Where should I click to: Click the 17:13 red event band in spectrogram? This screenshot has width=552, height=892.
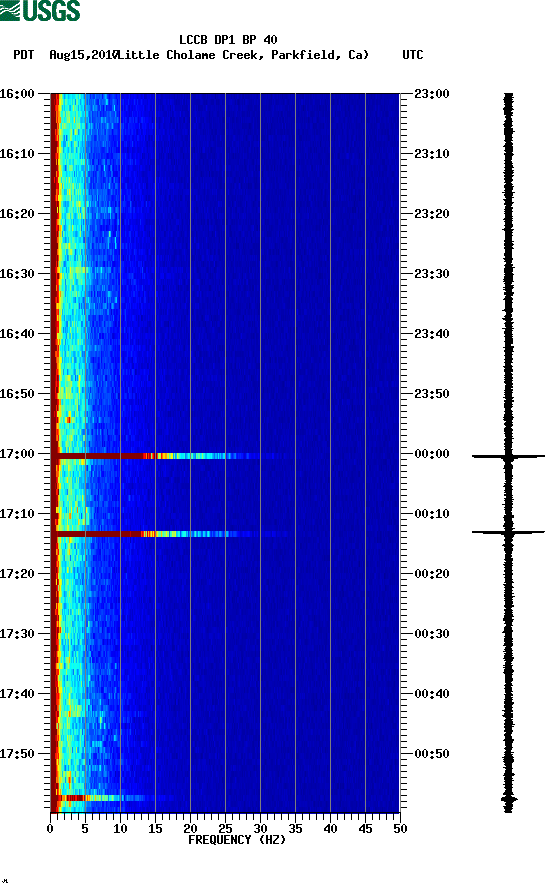pos(171,534)
